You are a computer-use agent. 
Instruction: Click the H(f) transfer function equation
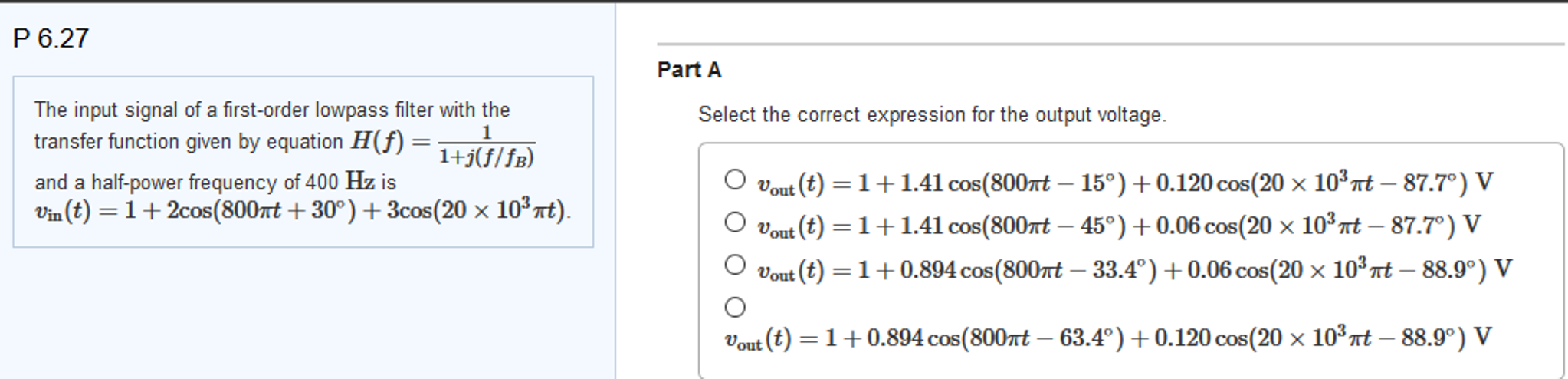click(442, 143)
